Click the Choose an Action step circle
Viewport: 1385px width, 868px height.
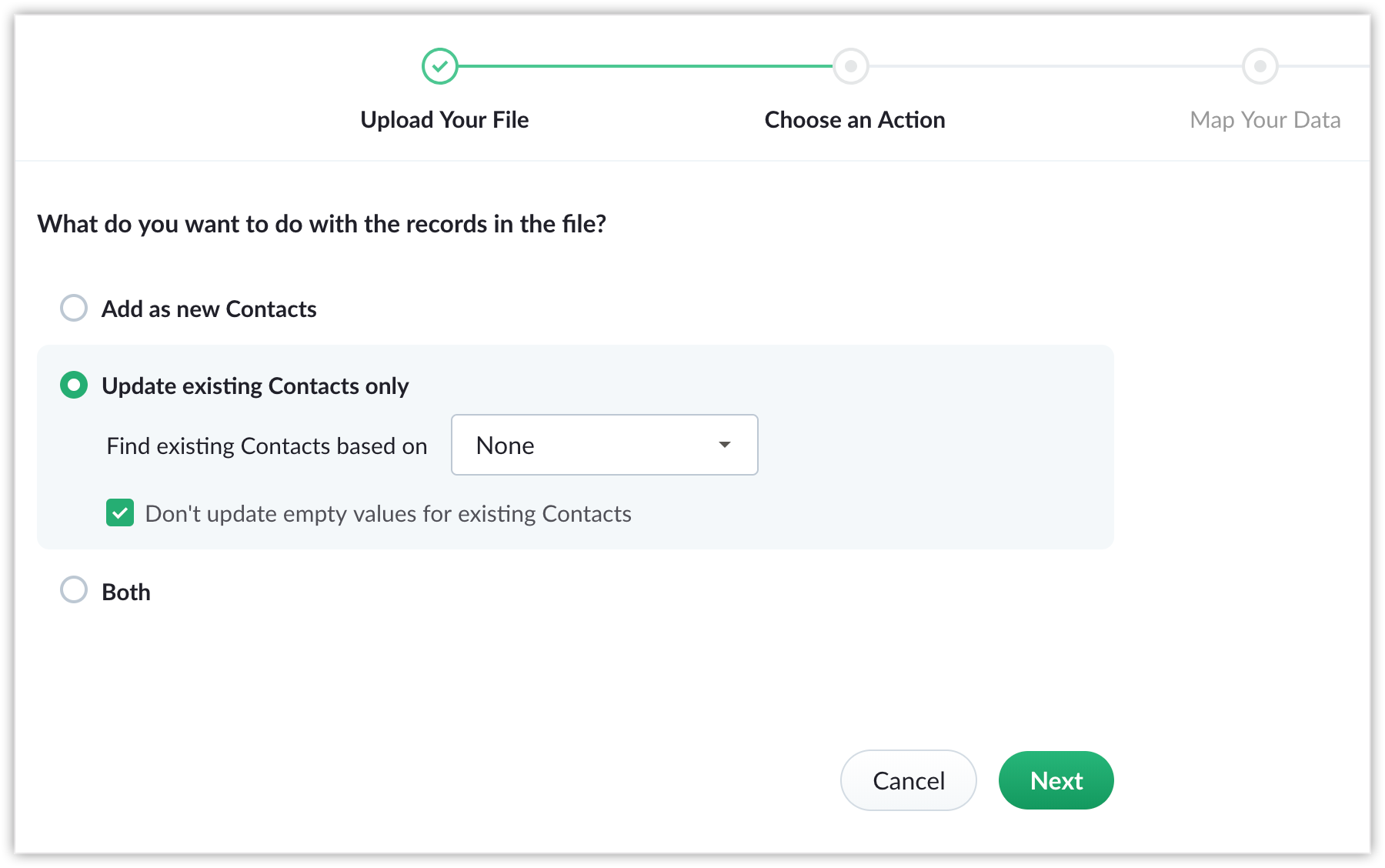click(x=850, y=66)
